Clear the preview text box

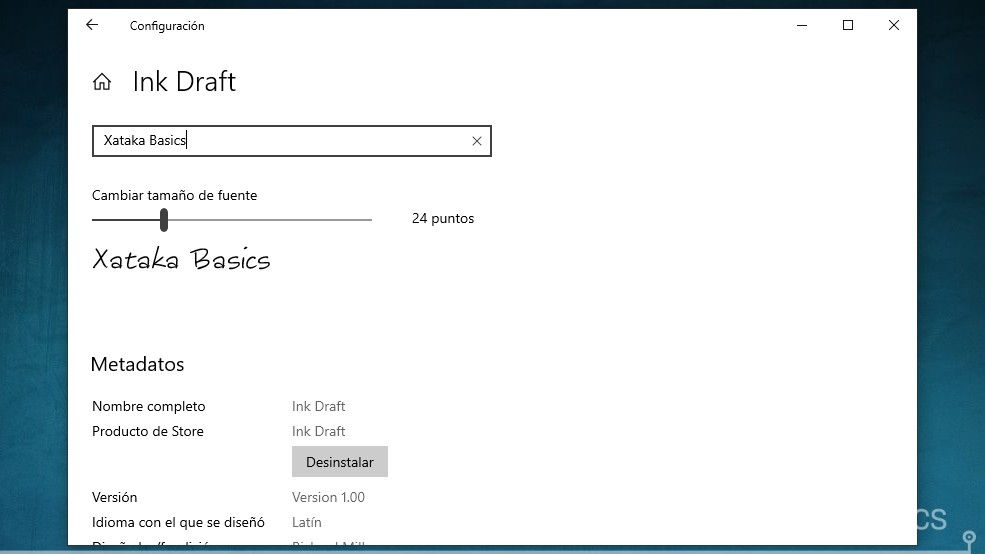tap(477, 141)
